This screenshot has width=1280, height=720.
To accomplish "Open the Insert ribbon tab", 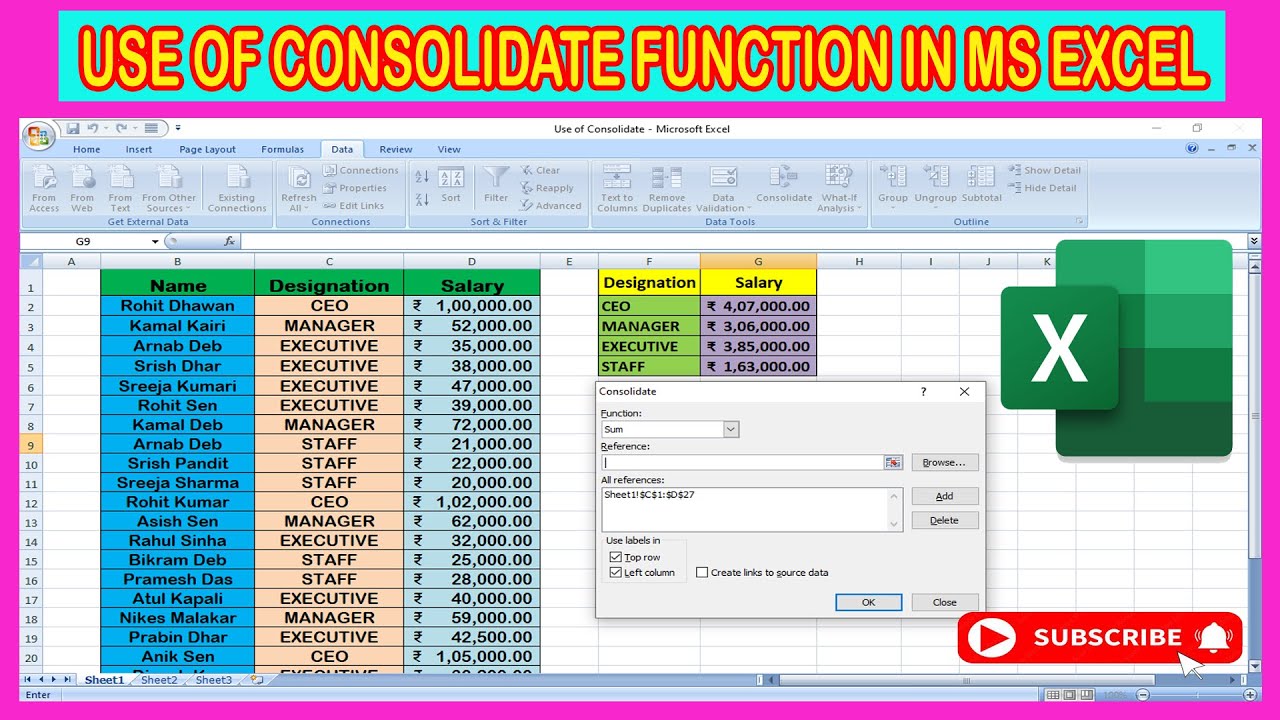I will click(x=139, y=149).
